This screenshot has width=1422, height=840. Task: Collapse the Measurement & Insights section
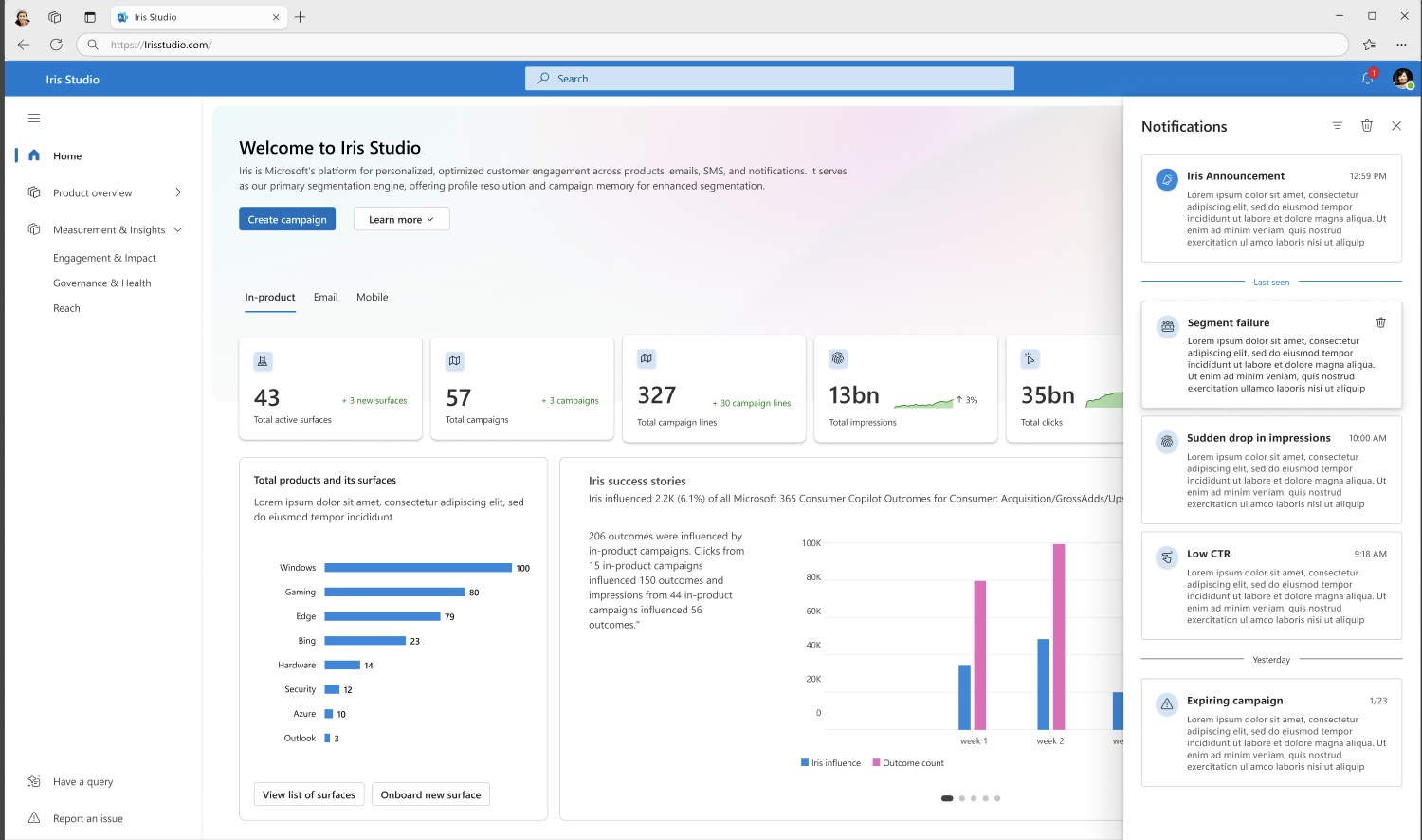[x=178, y=229]
